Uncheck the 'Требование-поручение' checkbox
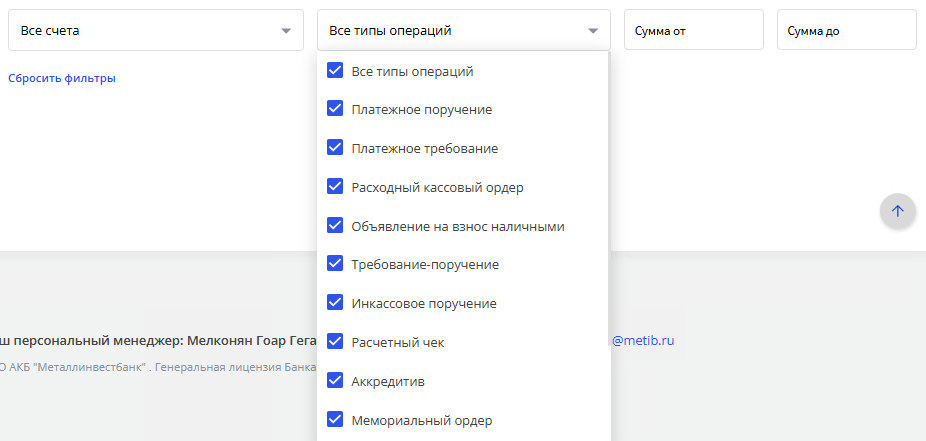 click(335, 264)
